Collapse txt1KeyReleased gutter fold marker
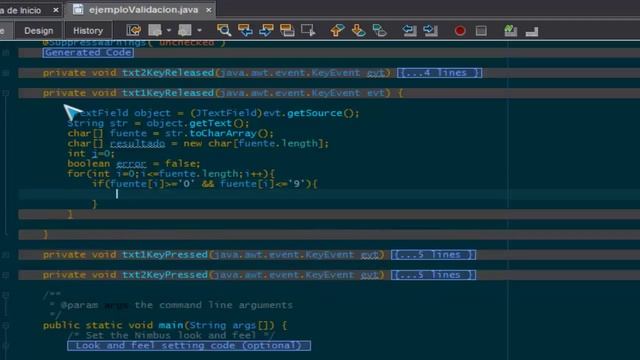This screenshot has width=640, height=360. point(6,93)
